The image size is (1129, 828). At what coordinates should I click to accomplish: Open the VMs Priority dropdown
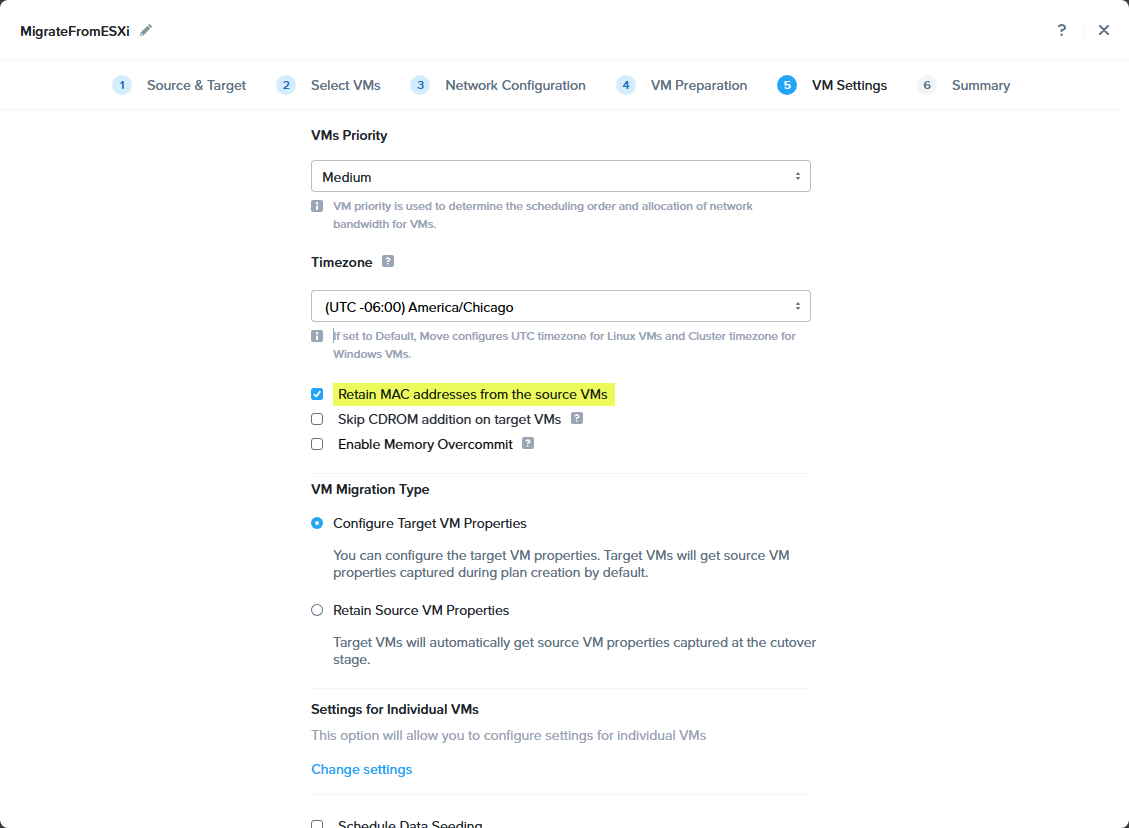560,176
